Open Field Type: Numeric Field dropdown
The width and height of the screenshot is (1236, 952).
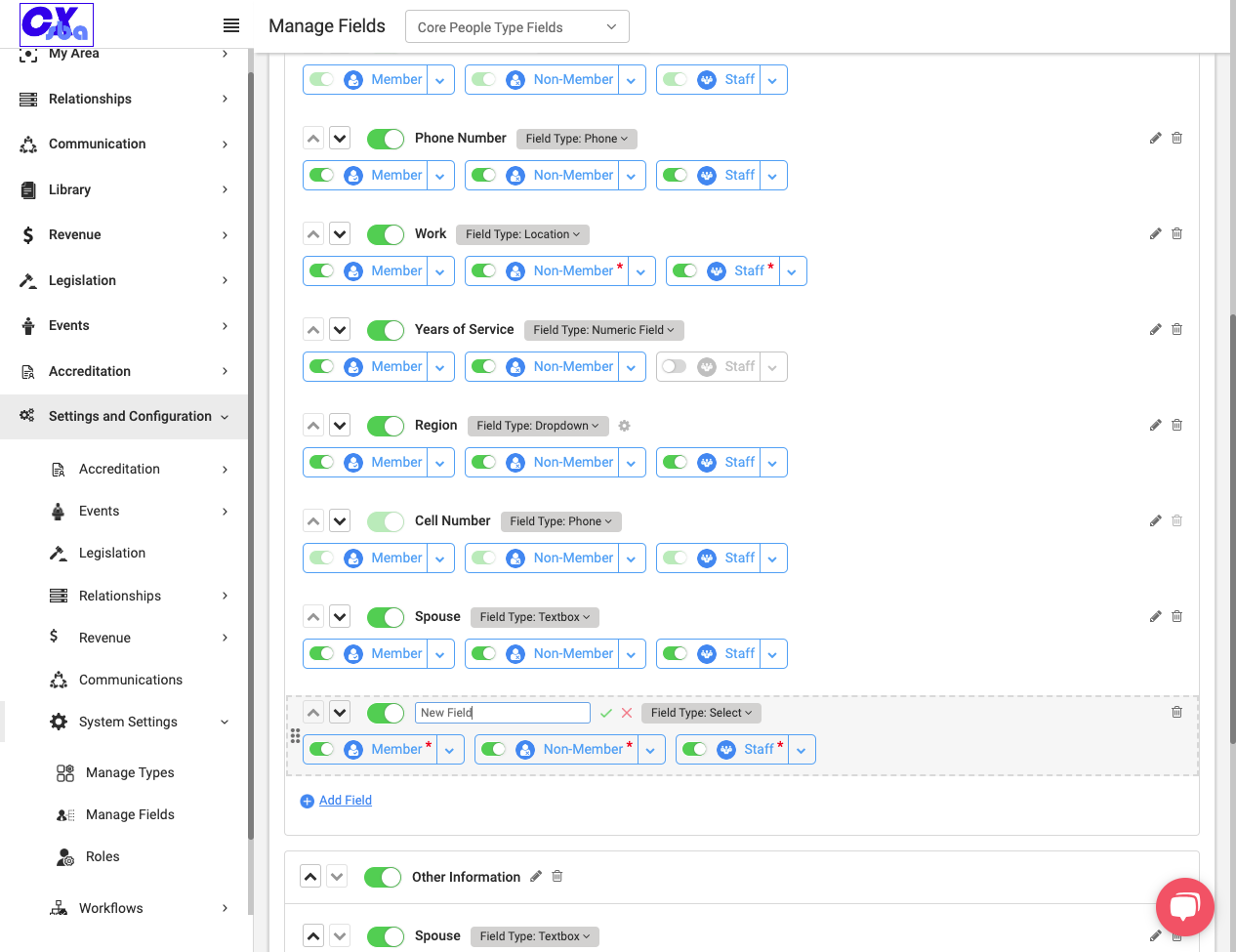tap(604, 330)
